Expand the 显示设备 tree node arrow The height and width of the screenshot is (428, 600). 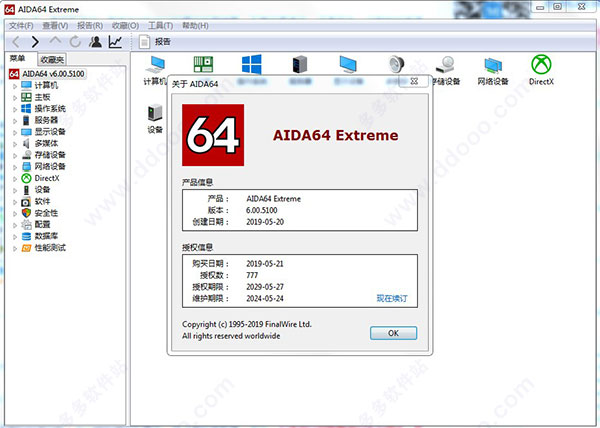point(15,133)
